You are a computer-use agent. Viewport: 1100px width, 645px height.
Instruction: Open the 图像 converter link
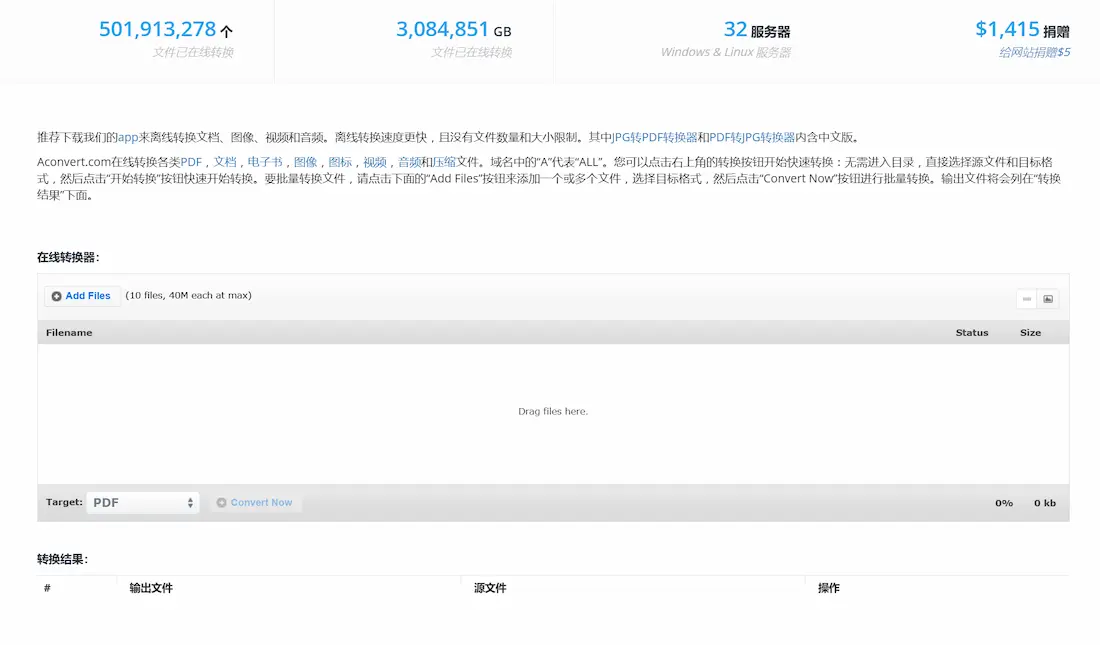click(305, 162)
